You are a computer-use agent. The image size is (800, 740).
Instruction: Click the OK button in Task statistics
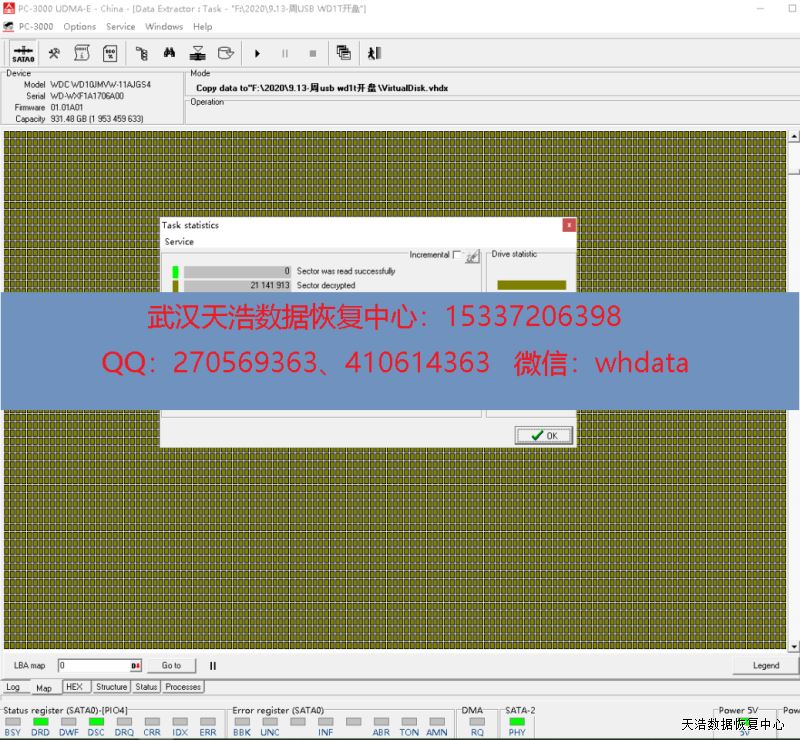pos(544,435)
